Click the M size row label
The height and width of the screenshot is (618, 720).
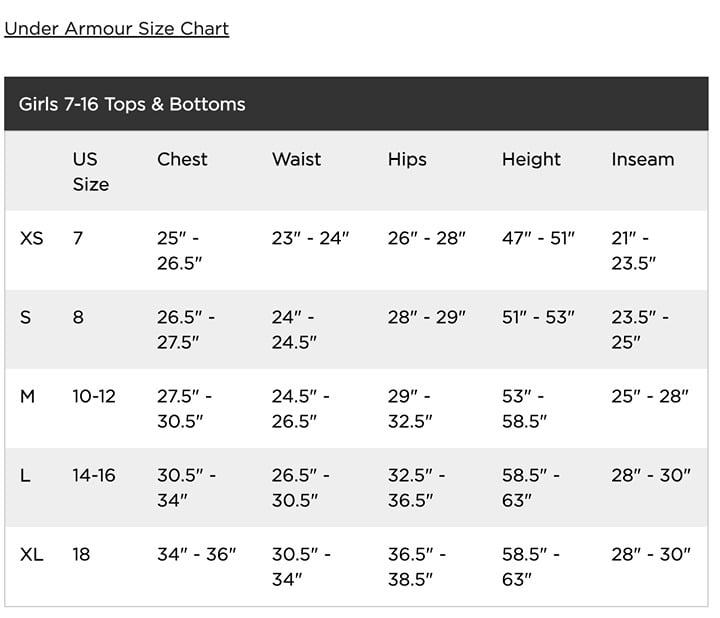[x=28, y=396]
